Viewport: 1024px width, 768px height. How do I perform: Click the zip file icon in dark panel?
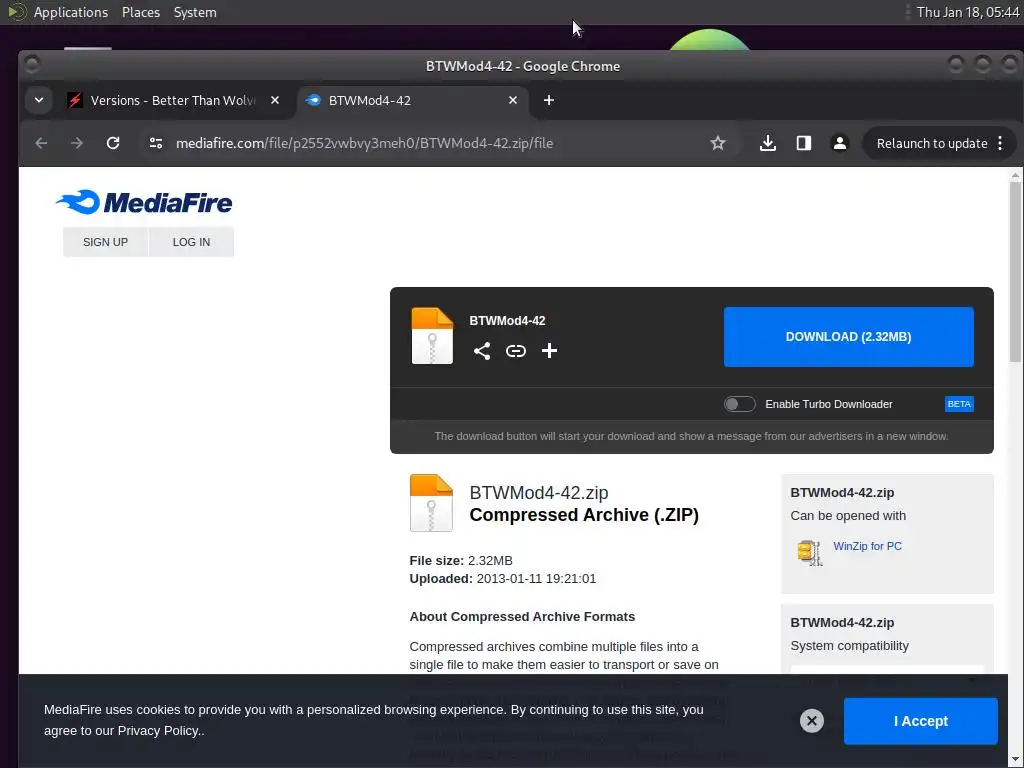pos(432,336)
